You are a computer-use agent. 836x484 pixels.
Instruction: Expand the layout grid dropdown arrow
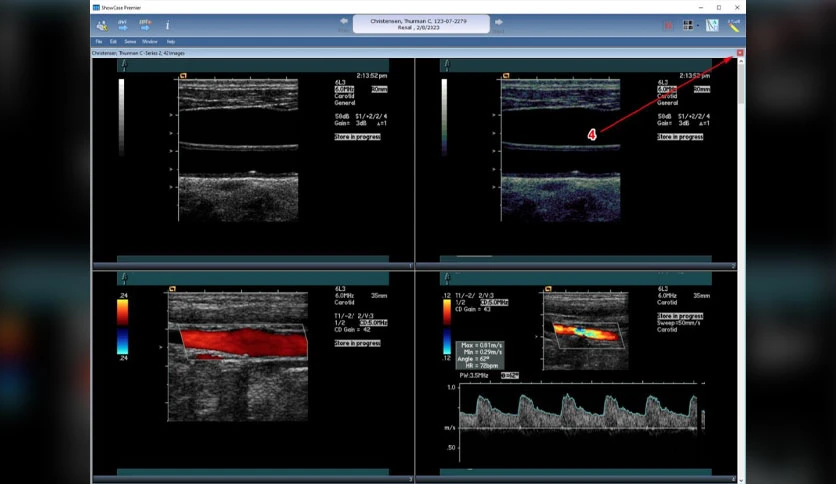(x=697, y=26)
